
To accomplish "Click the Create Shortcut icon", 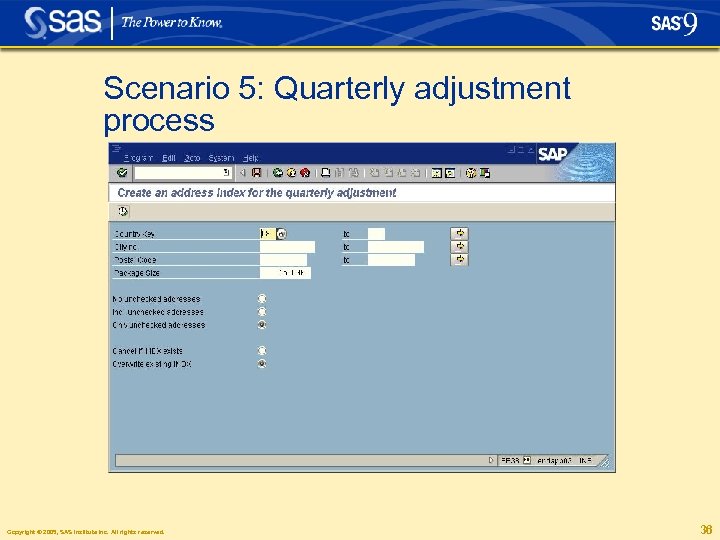I will click(x=450, y=173).
